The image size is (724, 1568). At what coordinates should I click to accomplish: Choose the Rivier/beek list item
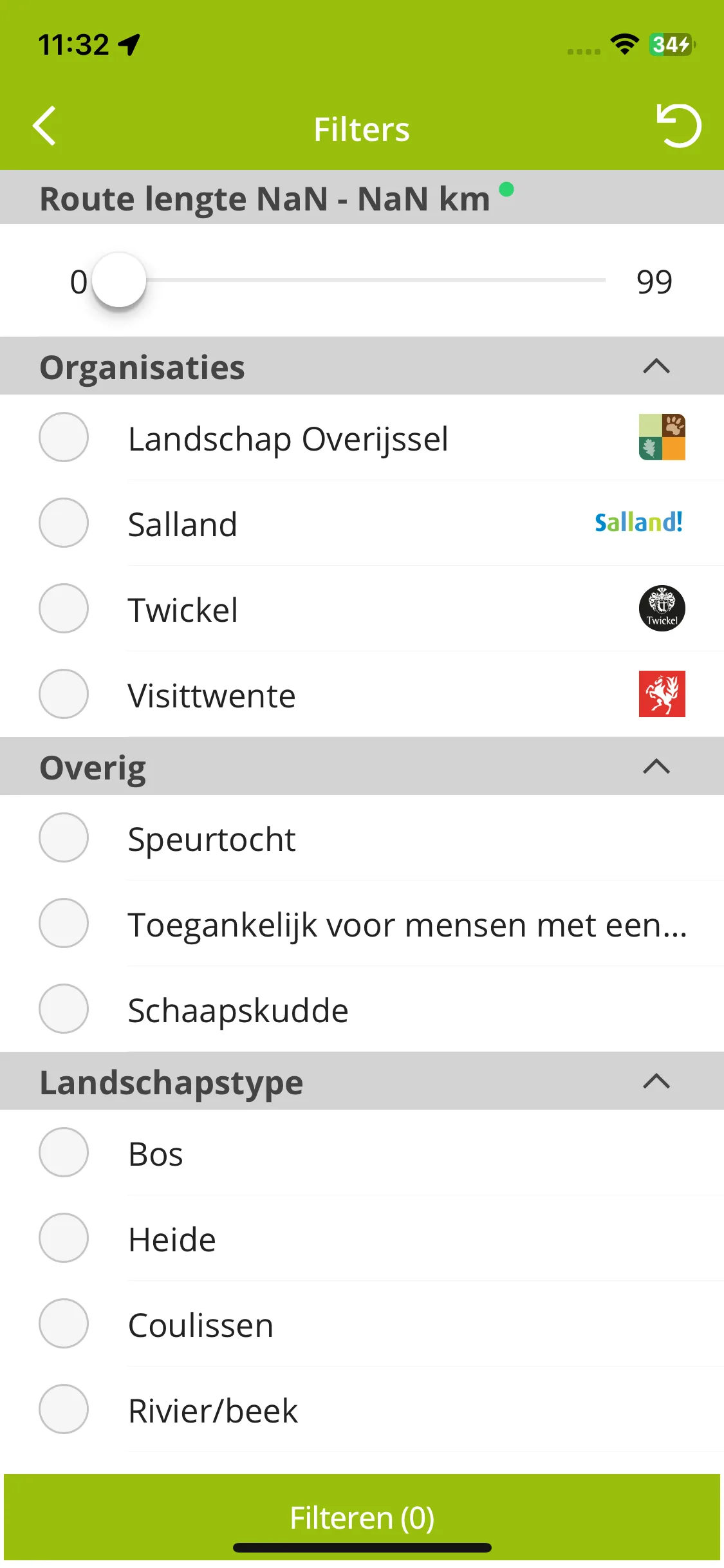point(362,1410)
